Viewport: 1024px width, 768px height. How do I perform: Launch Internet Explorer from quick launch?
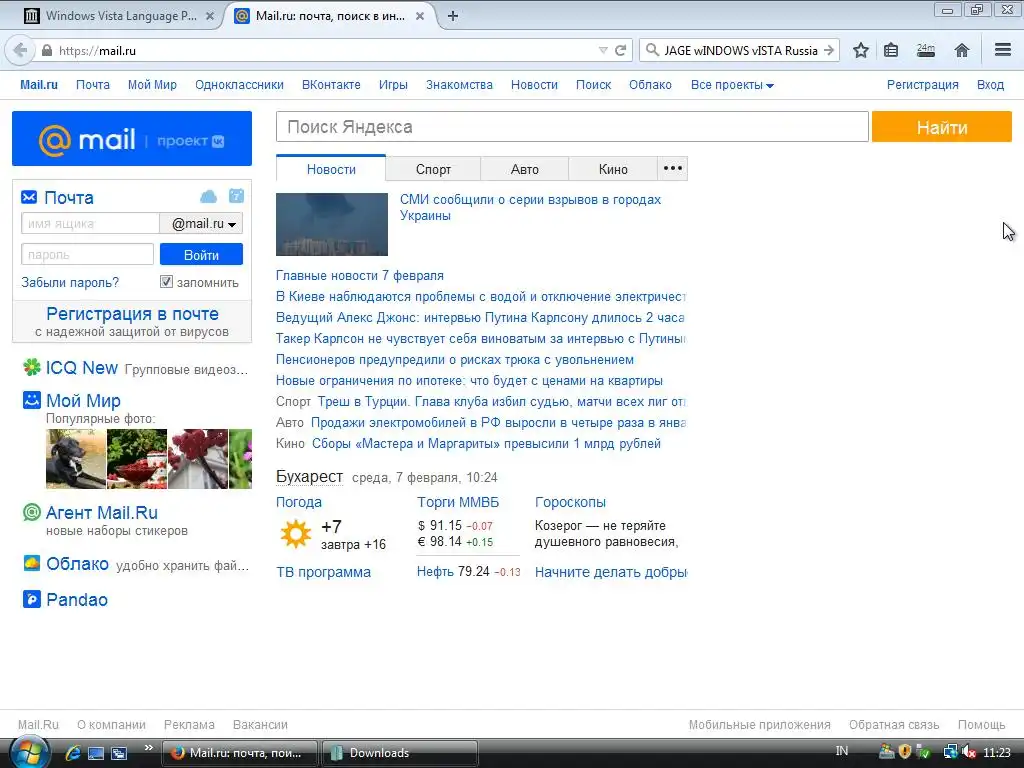(72, 753)
